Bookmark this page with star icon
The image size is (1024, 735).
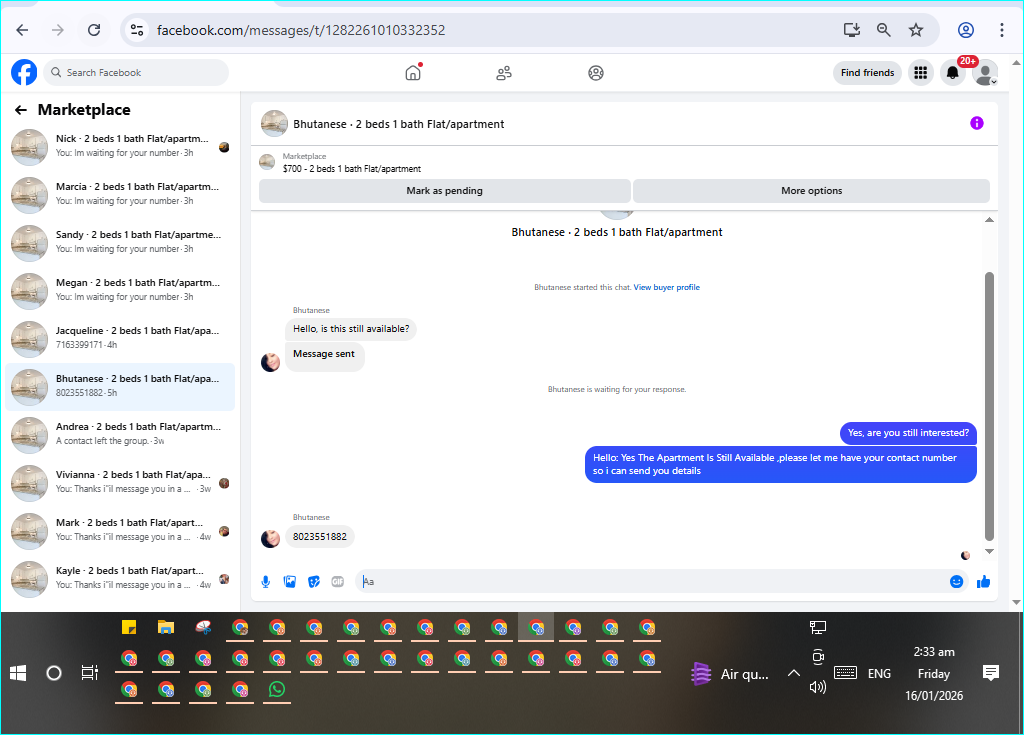[916, 30]
